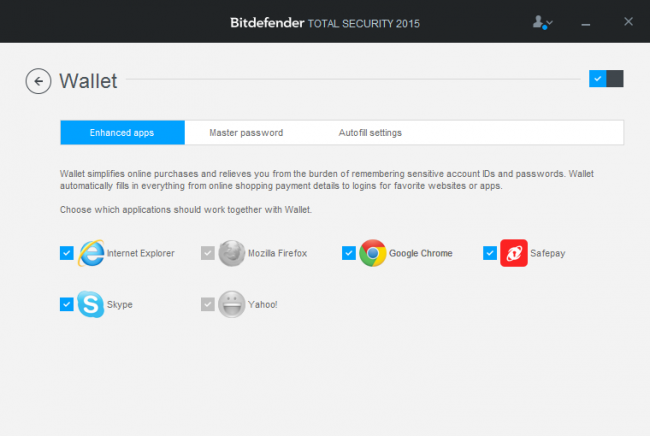Click the Internet Explorer icon
The width and height of the screenshot is (650, 436).
[x=91, y=253]
